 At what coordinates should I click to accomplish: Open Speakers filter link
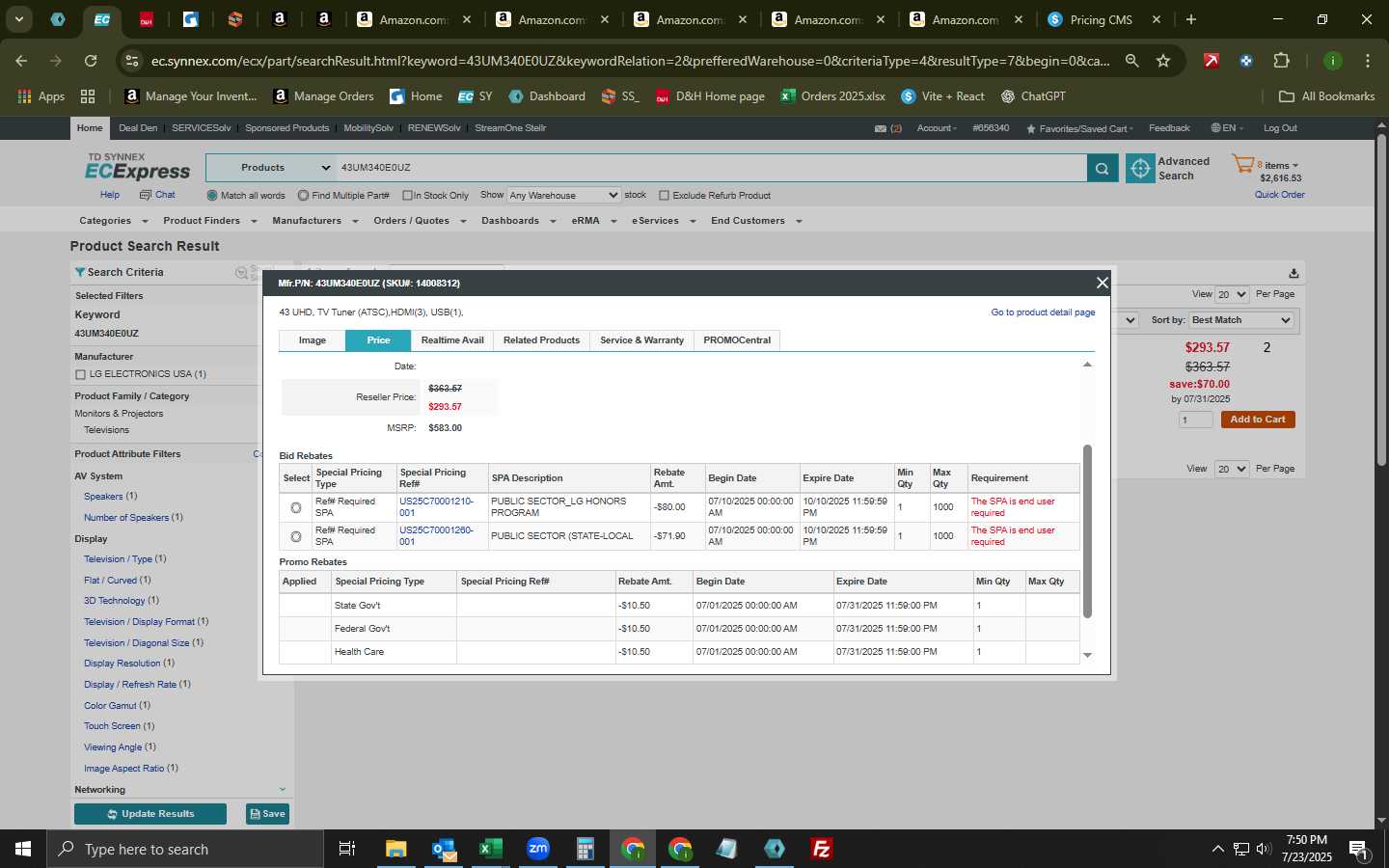(103, 497)
